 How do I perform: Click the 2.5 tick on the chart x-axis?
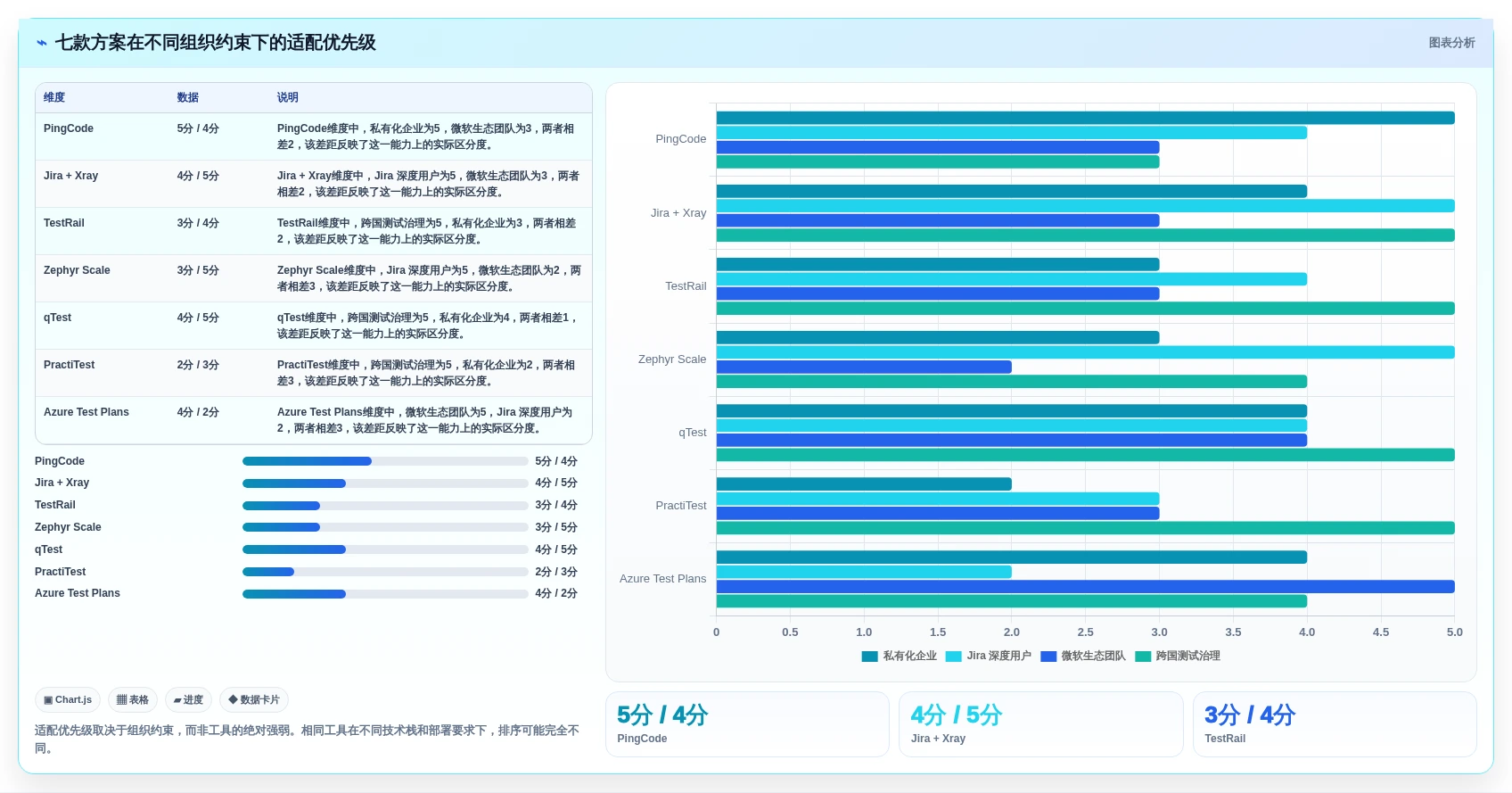tap(1085, 632)
